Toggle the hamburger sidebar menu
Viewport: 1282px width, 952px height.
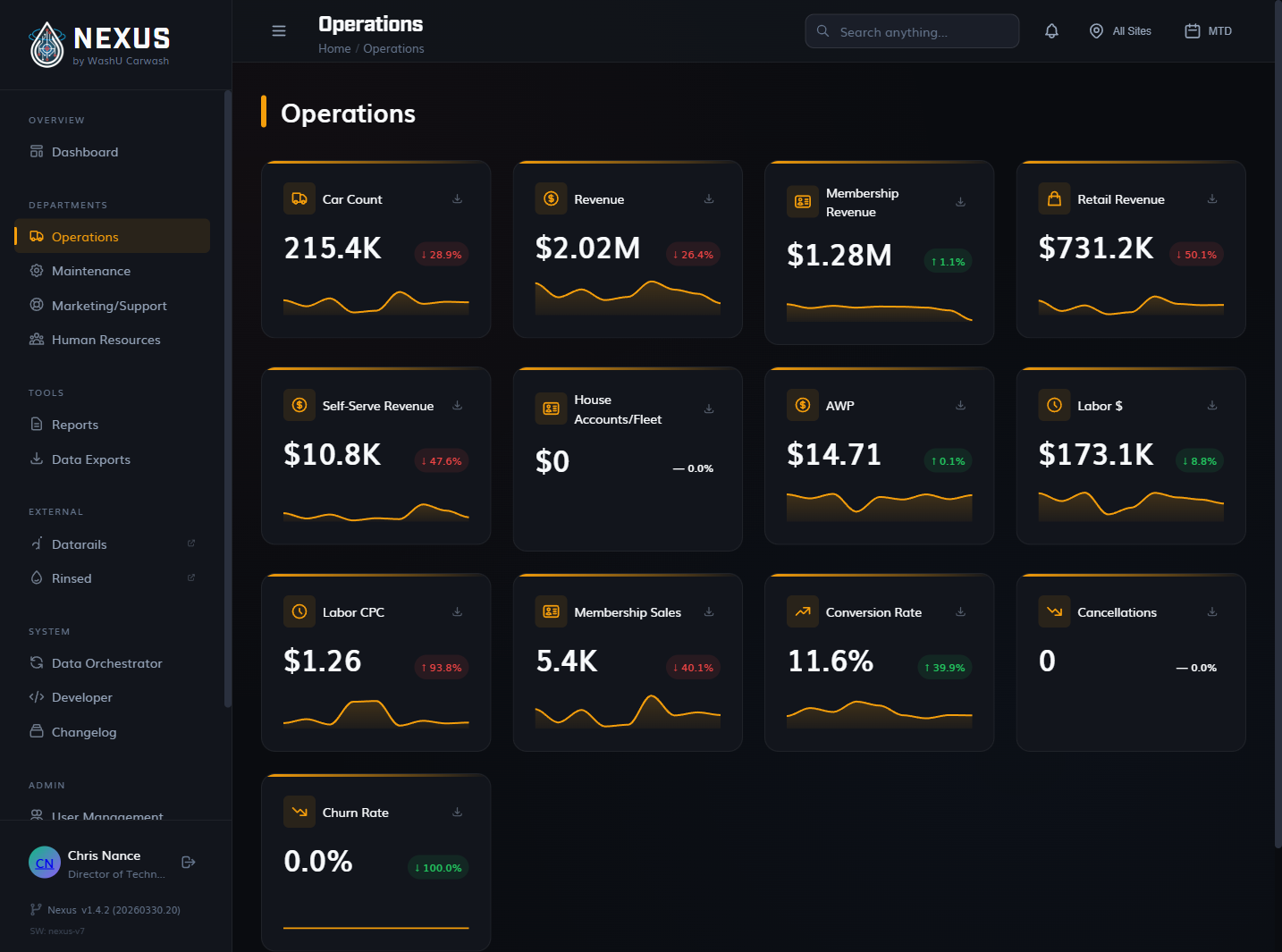[279, 31]
